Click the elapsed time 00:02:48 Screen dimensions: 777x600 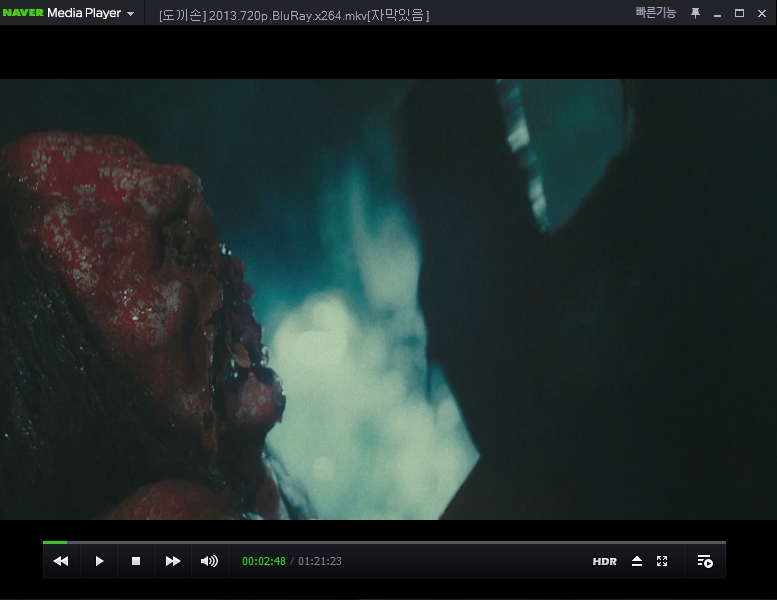coord(264,562)
